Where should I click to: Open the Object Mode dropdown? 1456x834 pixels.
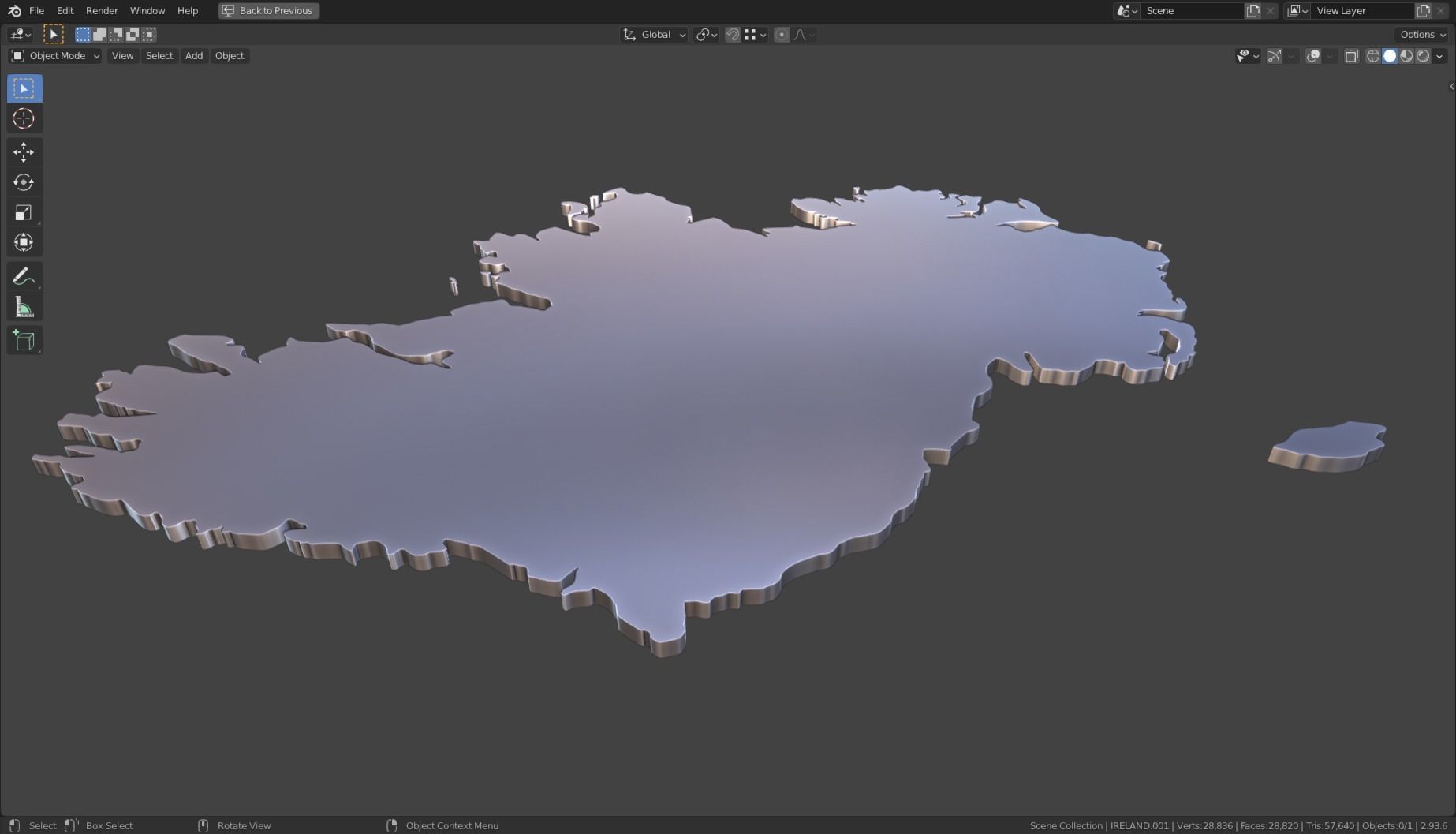55,55
